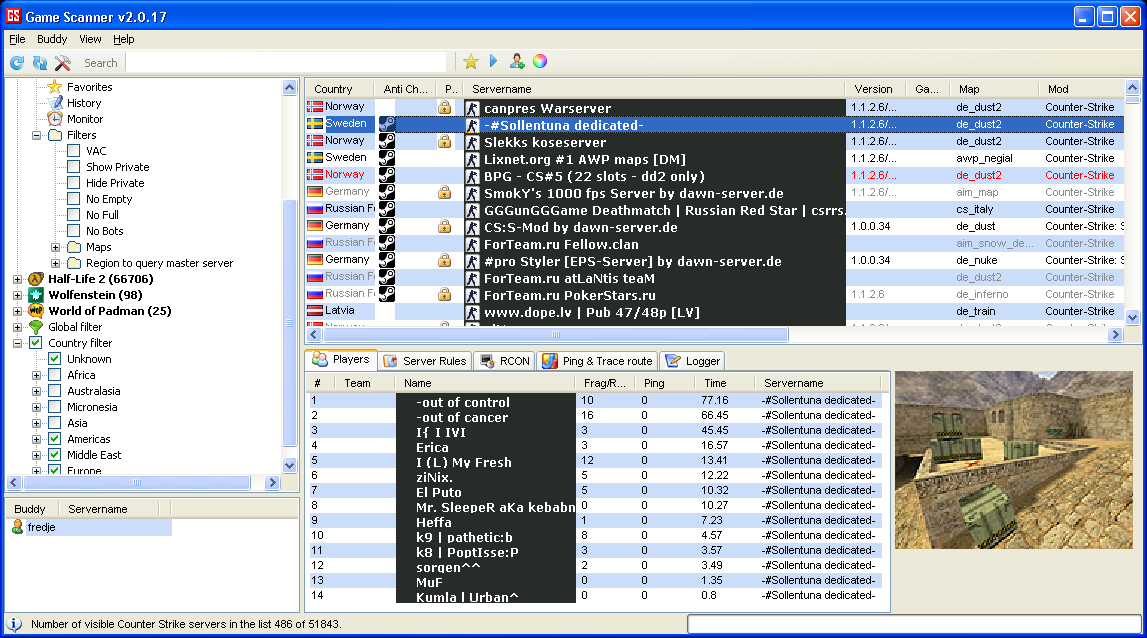Click the Wolfenstein game icon
The width and height of the screenshot is (1147, 638).
36,295
